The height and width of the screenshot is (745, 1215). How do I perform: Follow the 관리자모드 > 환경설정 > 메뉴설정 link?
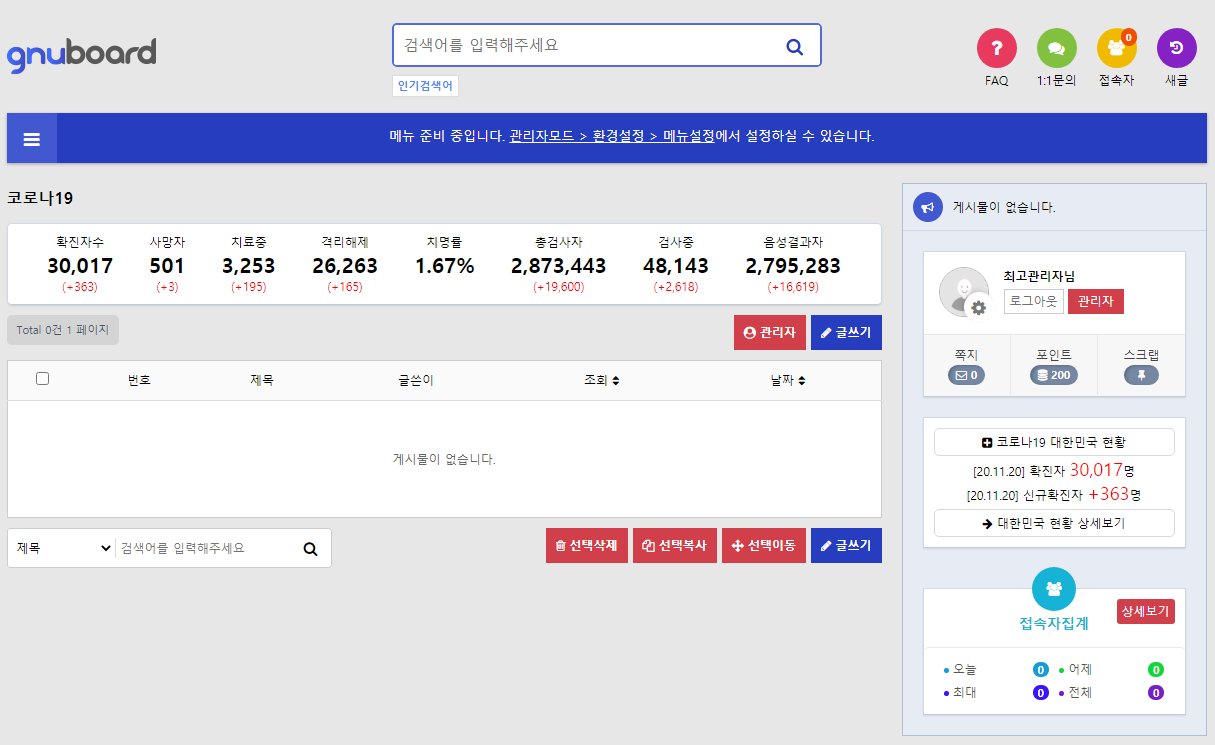611,137
